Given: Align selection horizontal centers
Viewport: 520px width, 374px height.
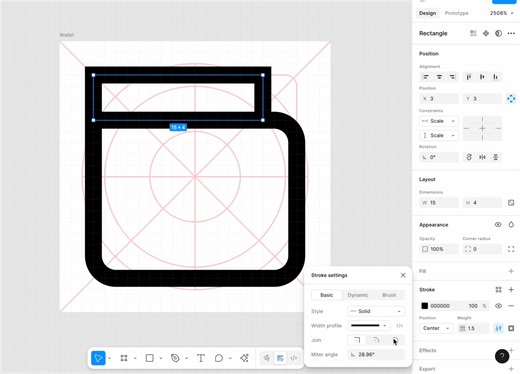Looking at the screenshot, I should (439, 77).
